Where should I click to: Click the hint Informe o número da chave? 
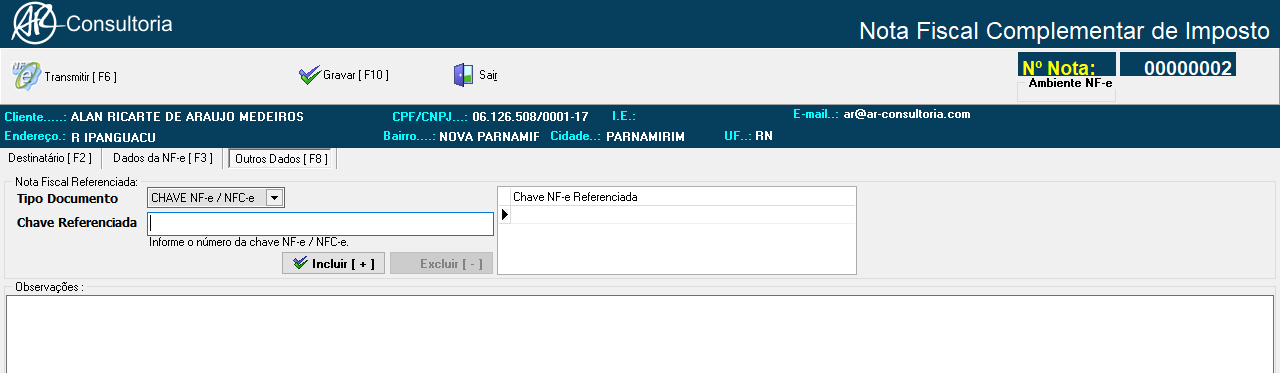point(248,242)
